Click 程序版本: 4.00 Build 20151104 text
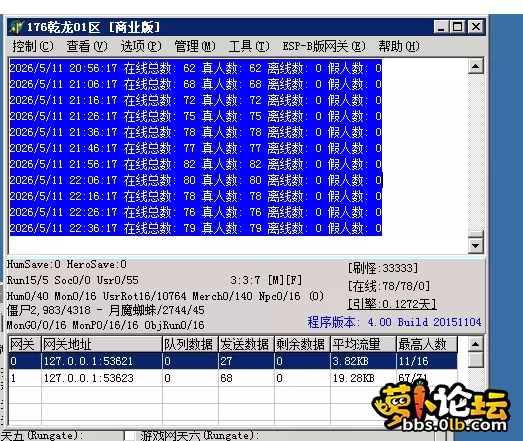 click(394, 322)
